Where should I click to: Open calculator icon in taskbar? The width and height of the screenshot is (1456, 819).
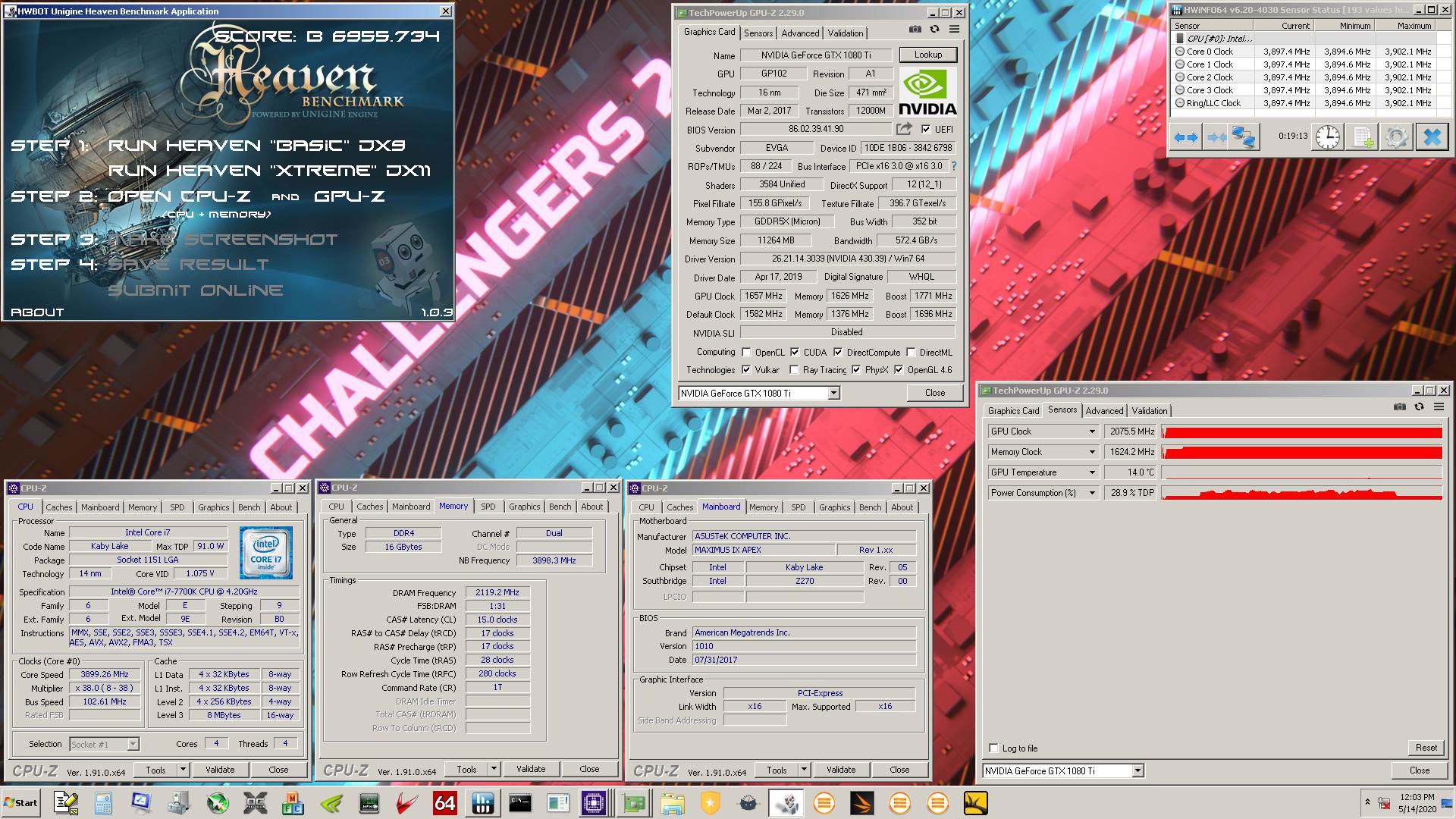103,803
